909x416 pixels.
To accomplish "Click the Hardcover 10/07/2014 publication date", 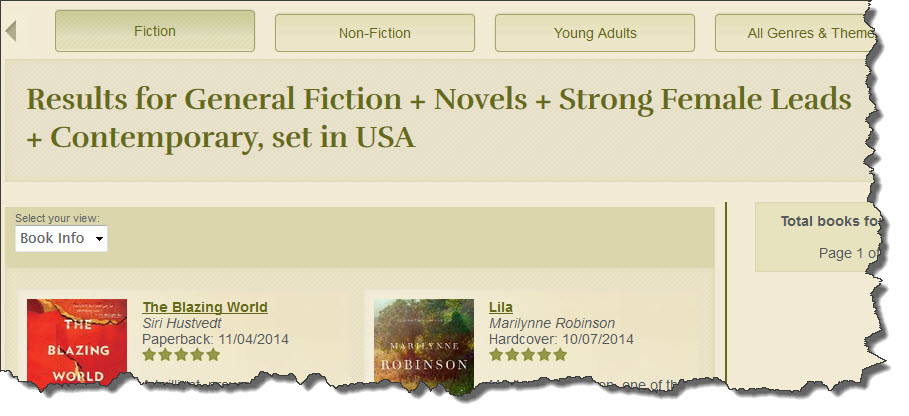I will click(563, 339).
